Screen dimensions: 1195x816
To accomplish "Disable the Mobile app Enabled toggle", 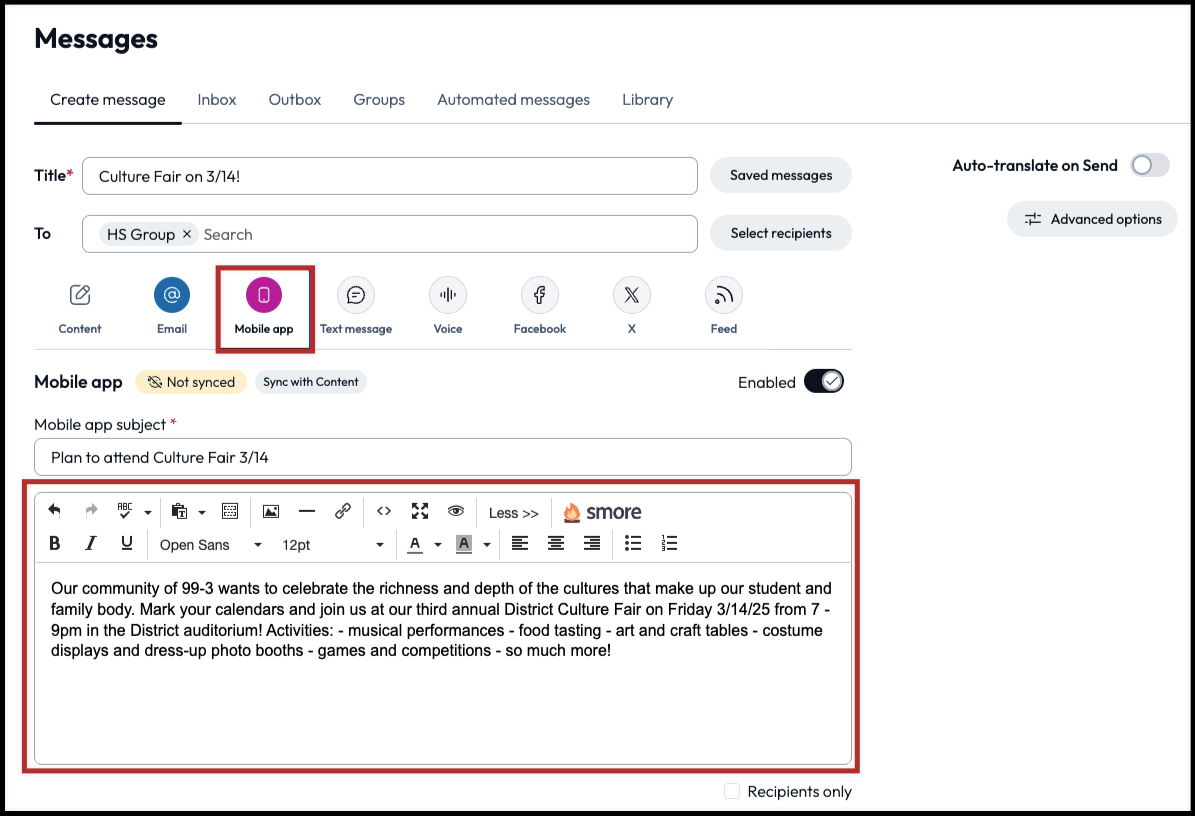I will (824, 381).
